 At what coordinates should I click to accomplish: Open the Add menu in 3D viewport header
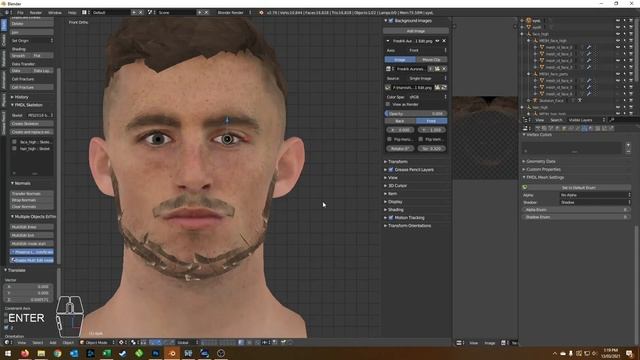53,342
